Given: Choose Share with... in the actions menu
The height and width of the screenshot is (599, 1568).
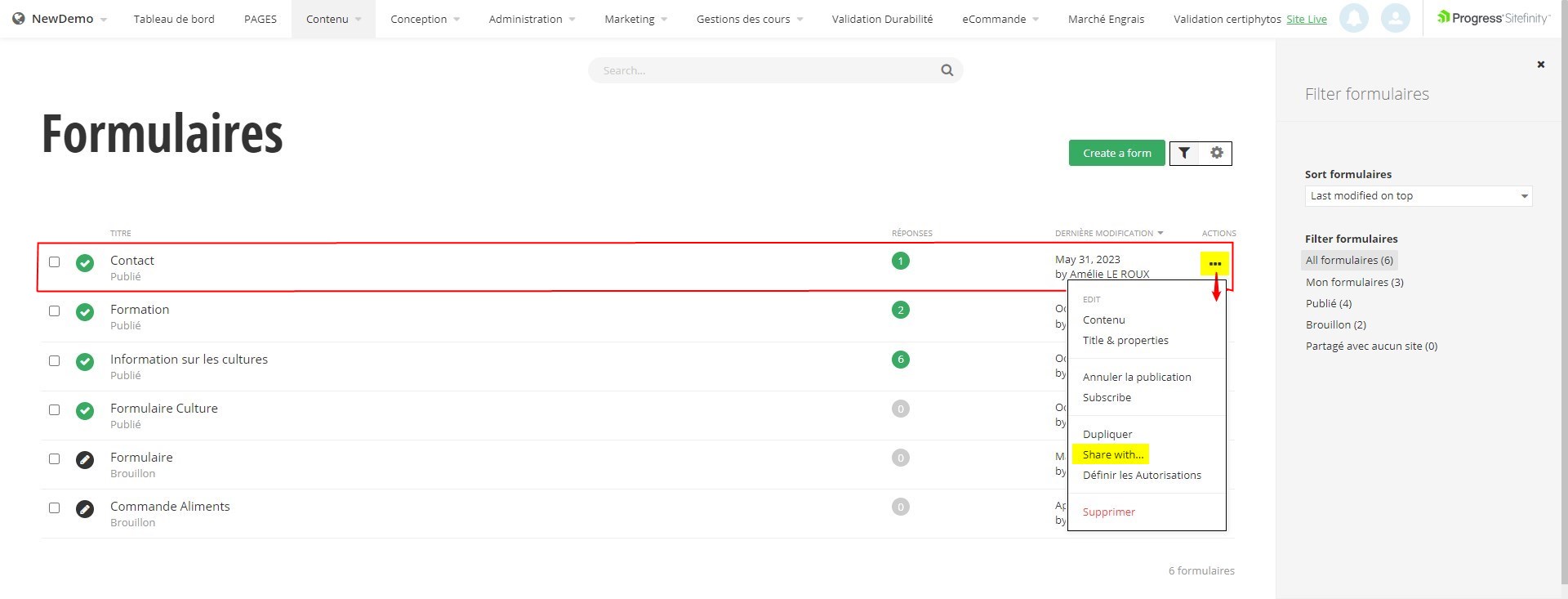Looking at the screenshot, I should coord(1112,454).
